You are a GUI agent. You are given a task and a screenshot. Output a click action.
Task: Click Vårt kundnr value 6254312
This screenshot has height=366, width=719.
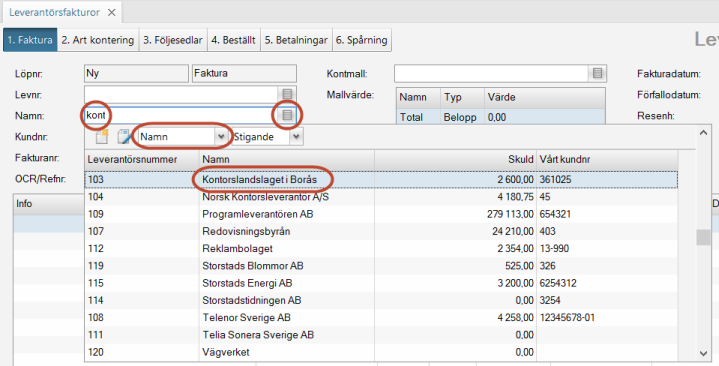[x=558, y=283]
